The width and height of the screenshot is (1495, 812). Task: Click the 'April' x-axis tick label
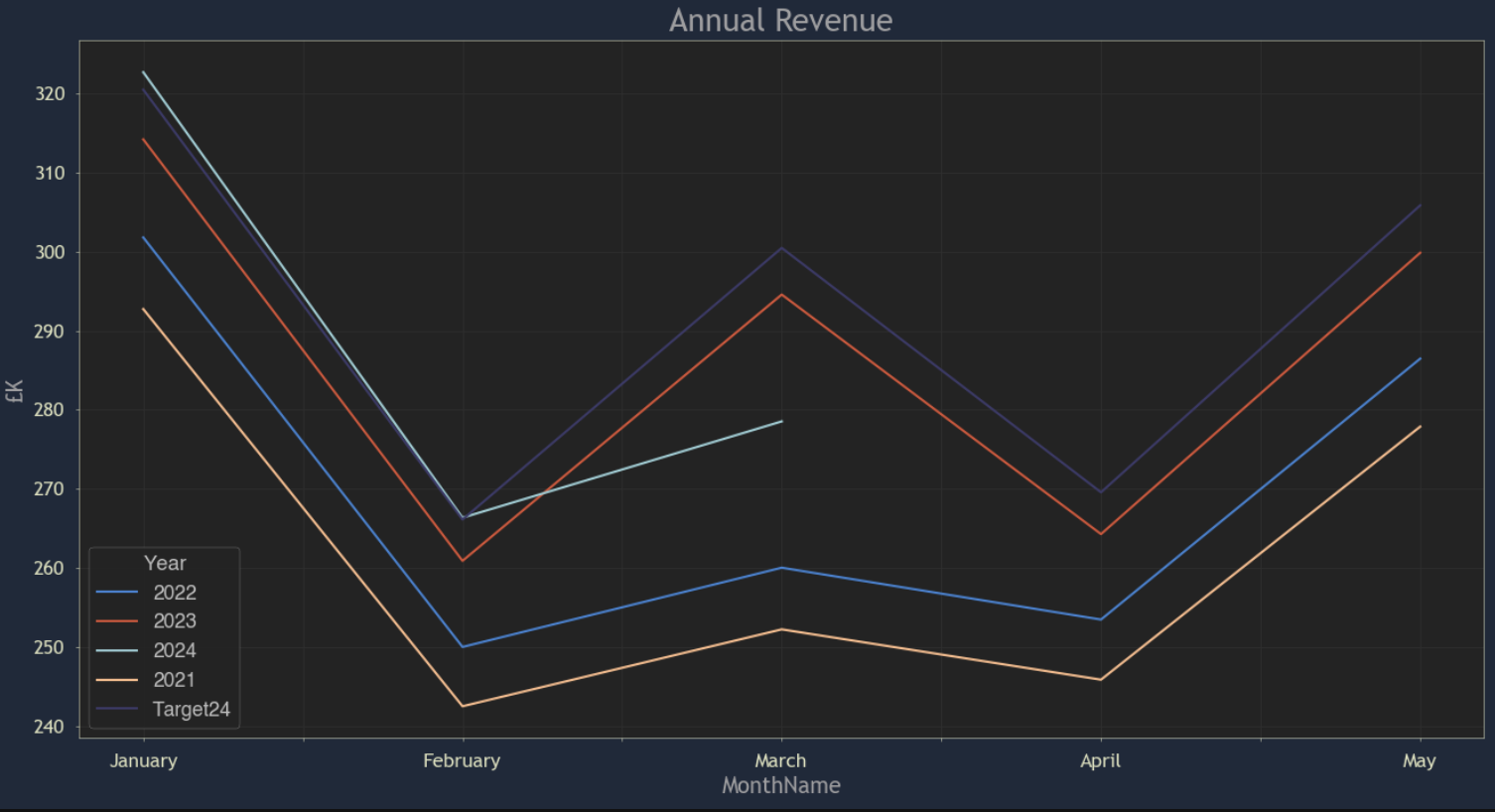[1100, 760]
